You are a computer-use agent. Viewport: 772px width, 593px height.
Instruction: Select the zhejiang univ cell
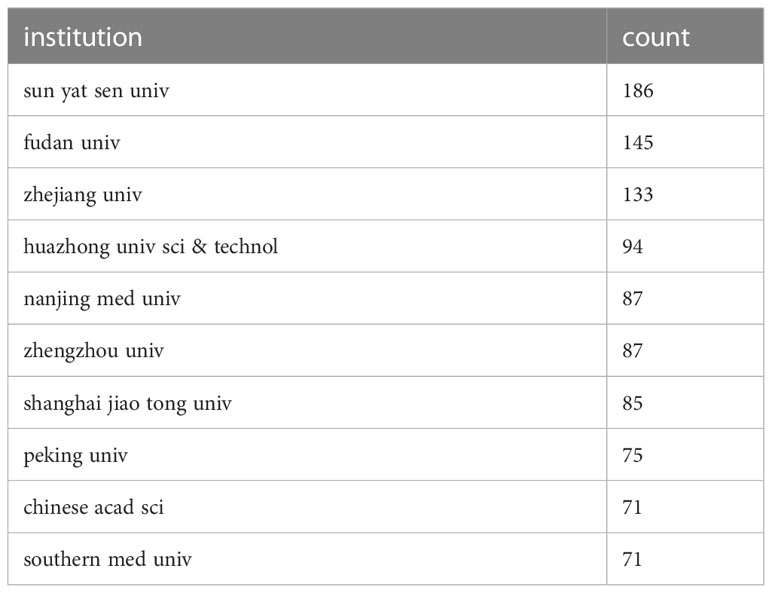point(307,194)
